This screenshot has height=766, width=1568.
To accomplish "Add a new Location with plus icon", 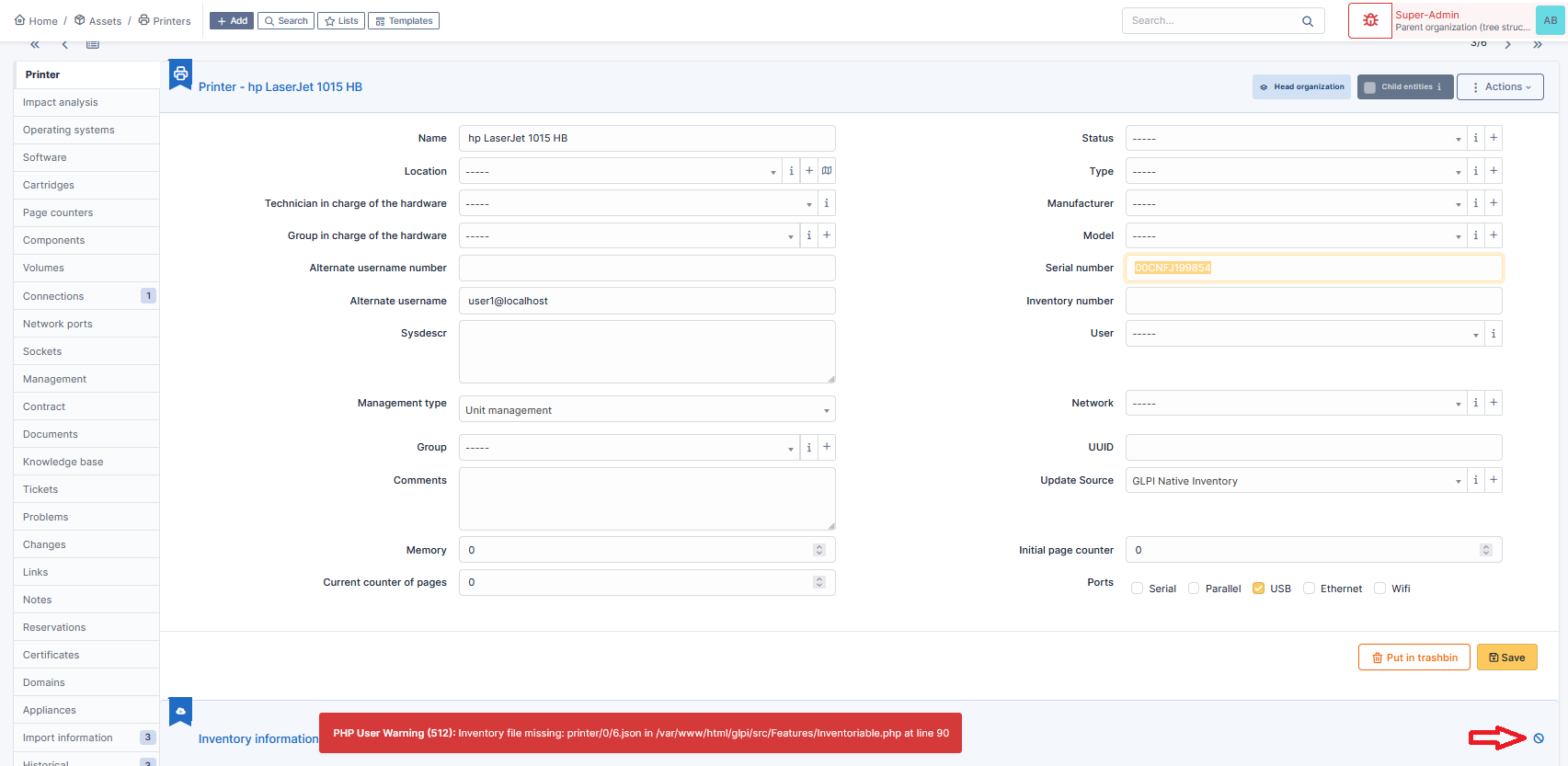I will coord(809,170).
